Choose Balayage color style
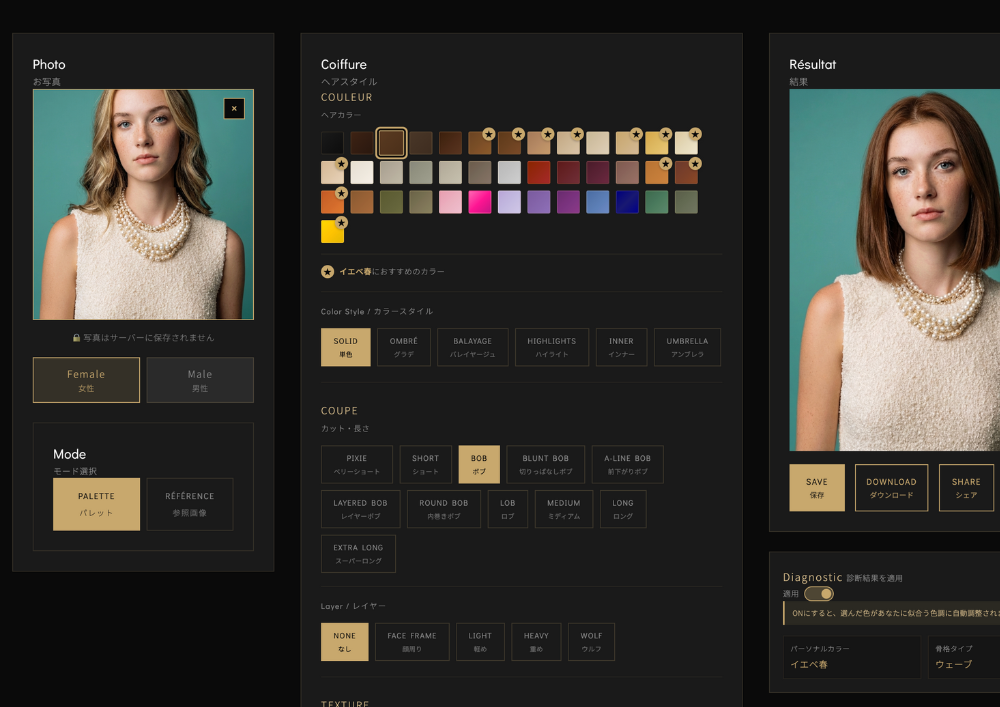This screenshot has width=1000, height=707. click(472, 347)
